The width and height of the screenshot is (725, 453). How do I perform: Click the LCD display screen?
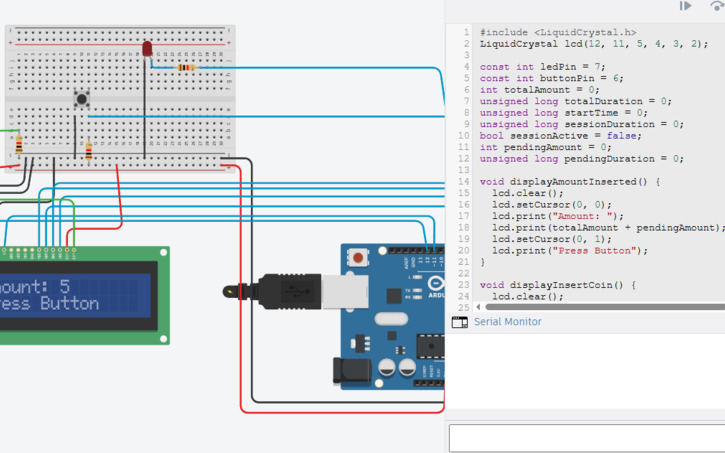pyautogui.click(x=75, y=295)
